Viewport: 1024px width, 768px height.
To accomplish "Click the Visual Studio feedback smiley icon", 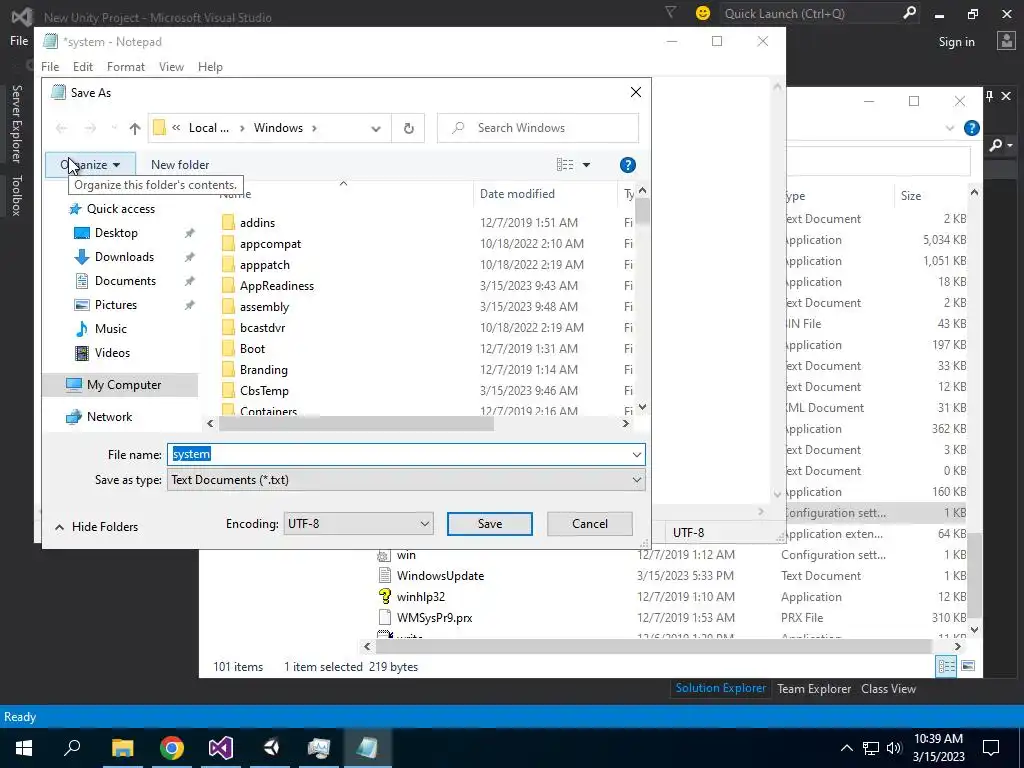I will 703,13.
